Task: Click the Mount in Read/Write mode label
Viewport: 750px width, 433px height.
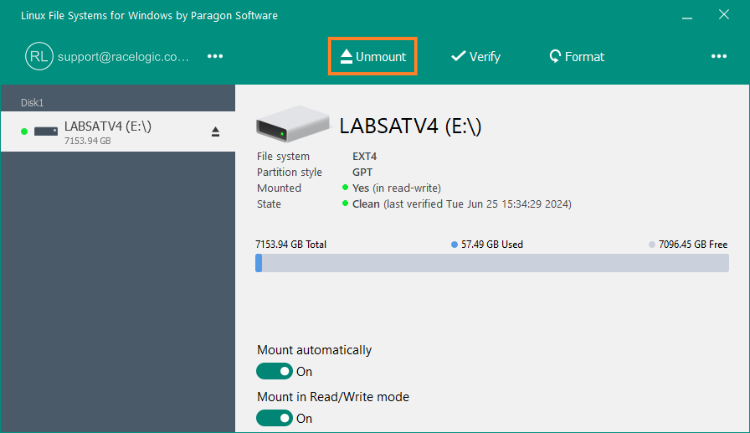Action: point(333,397)
